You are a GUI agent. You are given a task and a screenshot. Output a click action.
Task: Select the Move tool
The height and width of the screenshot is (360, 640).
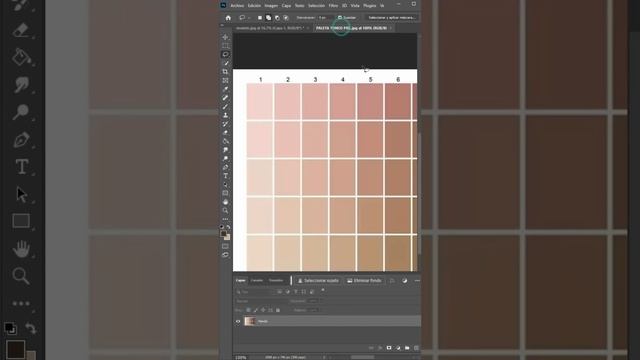pyautogui.click(x=225, y=37)
